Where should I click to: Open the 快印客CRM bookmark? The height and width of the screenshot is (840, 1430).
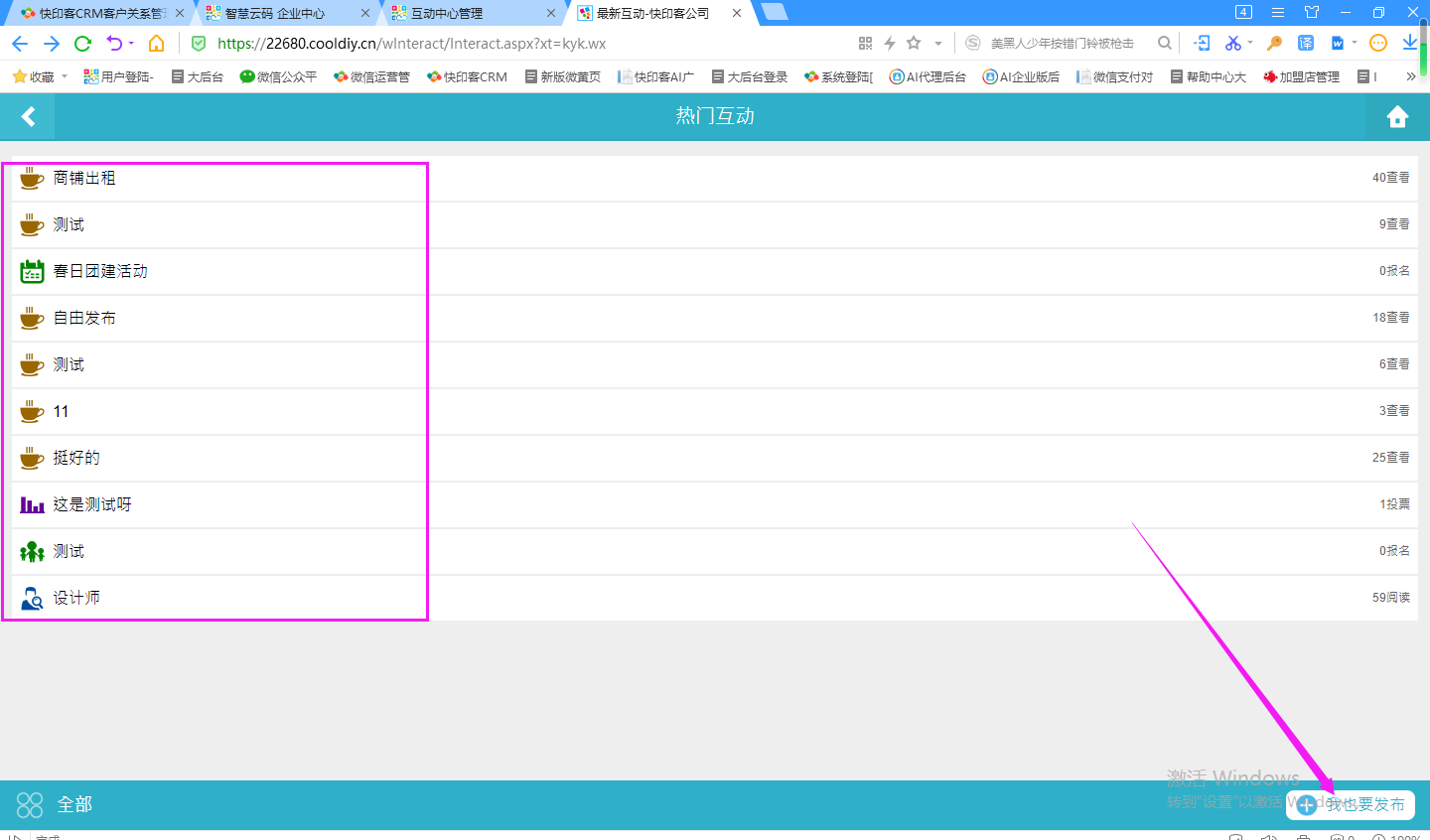[x=467, y=76]
